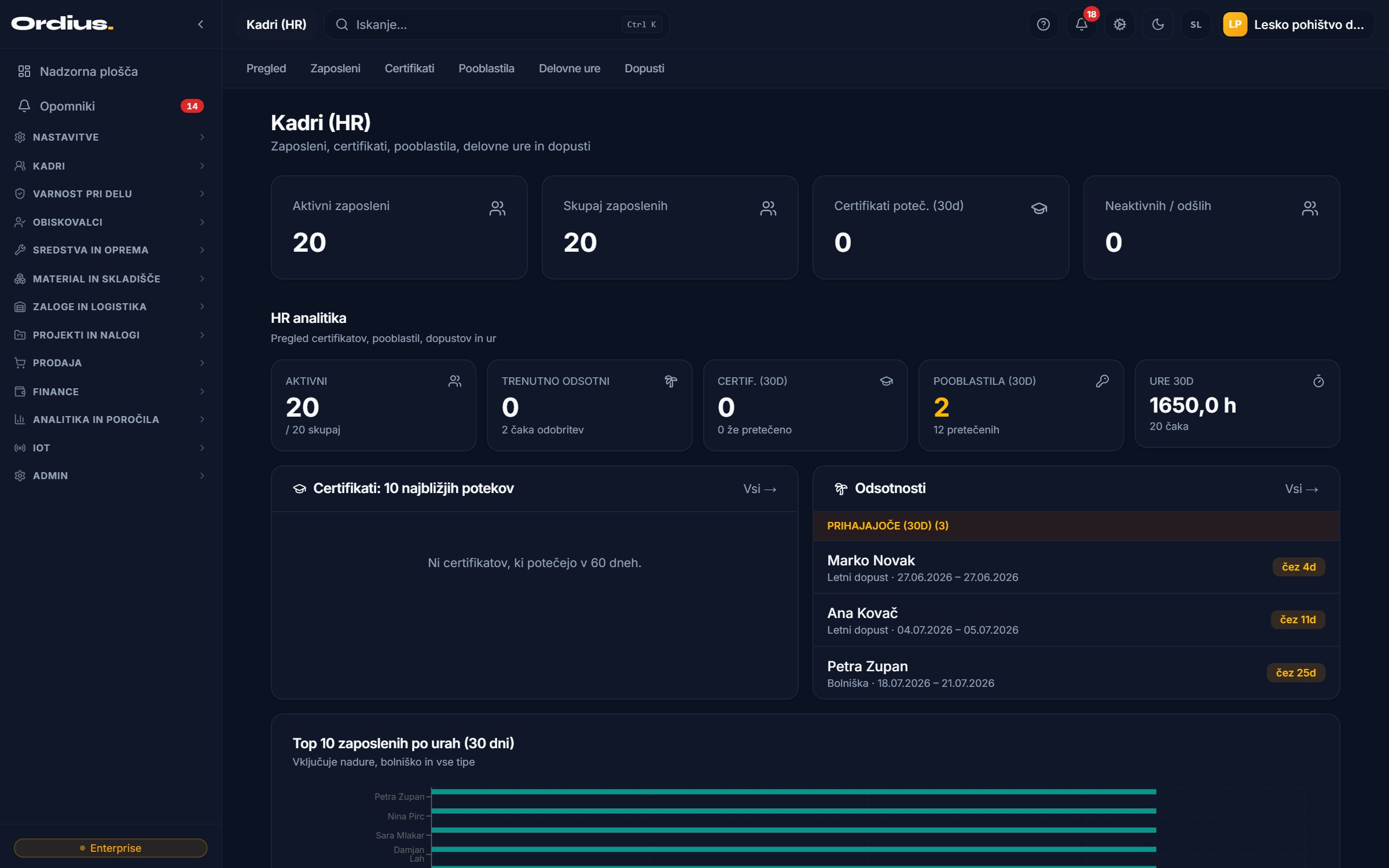Click the Enterprise plan button
Image resolution: width=1389 pixels, height=868 pixels.
tap(110, 848)
